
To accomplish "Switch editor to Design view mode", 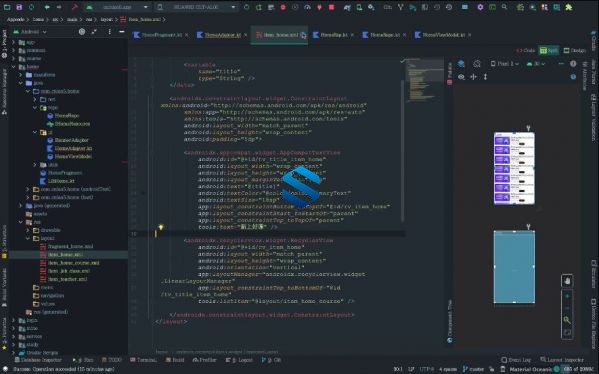I will [x=575, y=50].
